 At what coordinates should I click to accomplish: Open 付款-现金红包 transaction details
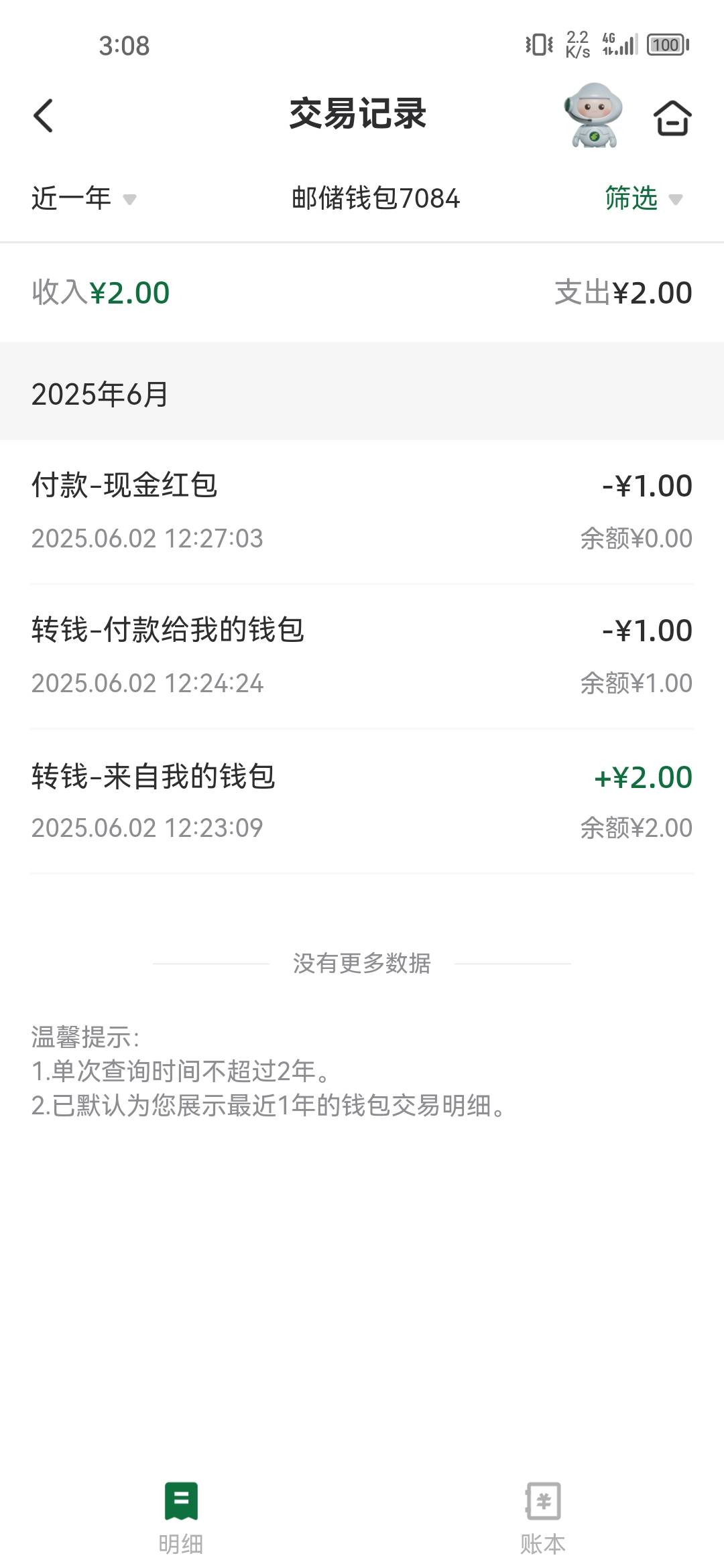point(362,511)
